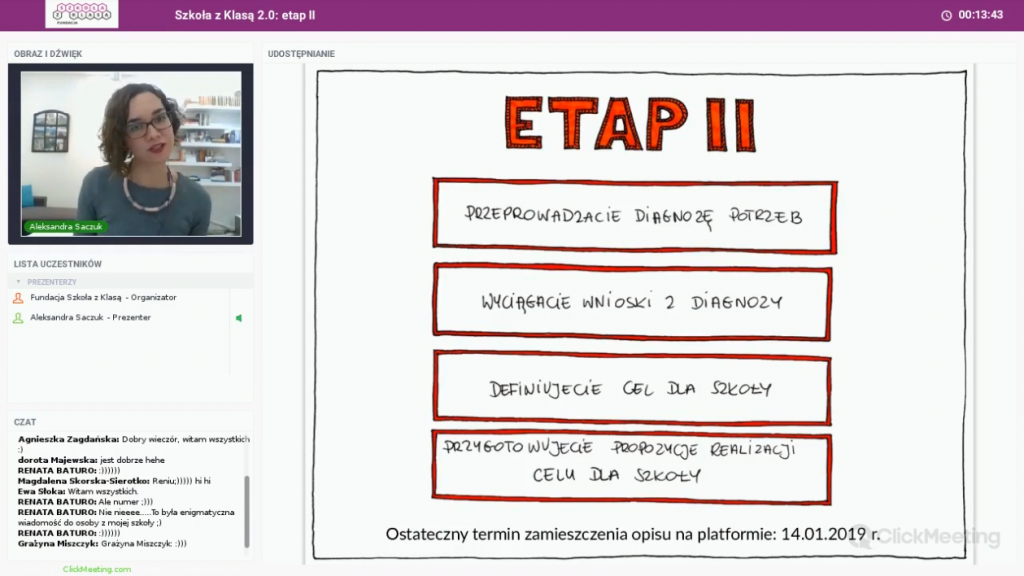Click the OBRAZ I DŹWIĘK panel header
The width and height of the screenshot is (1024, 576).
coord(48,54)
